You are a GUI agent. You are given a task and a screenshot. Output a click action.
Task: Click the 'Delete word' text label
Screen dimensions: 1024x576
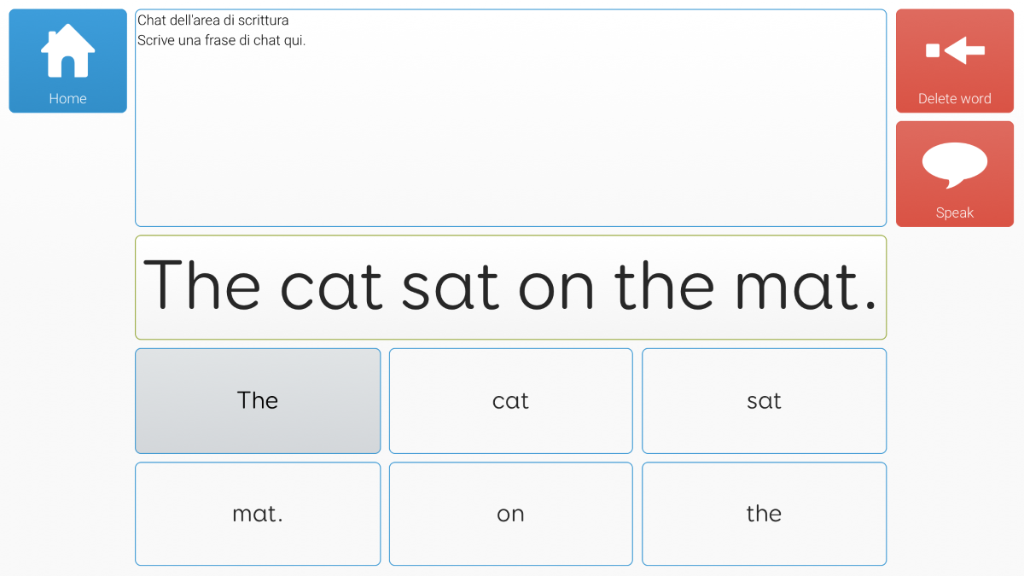click(955, 99)
